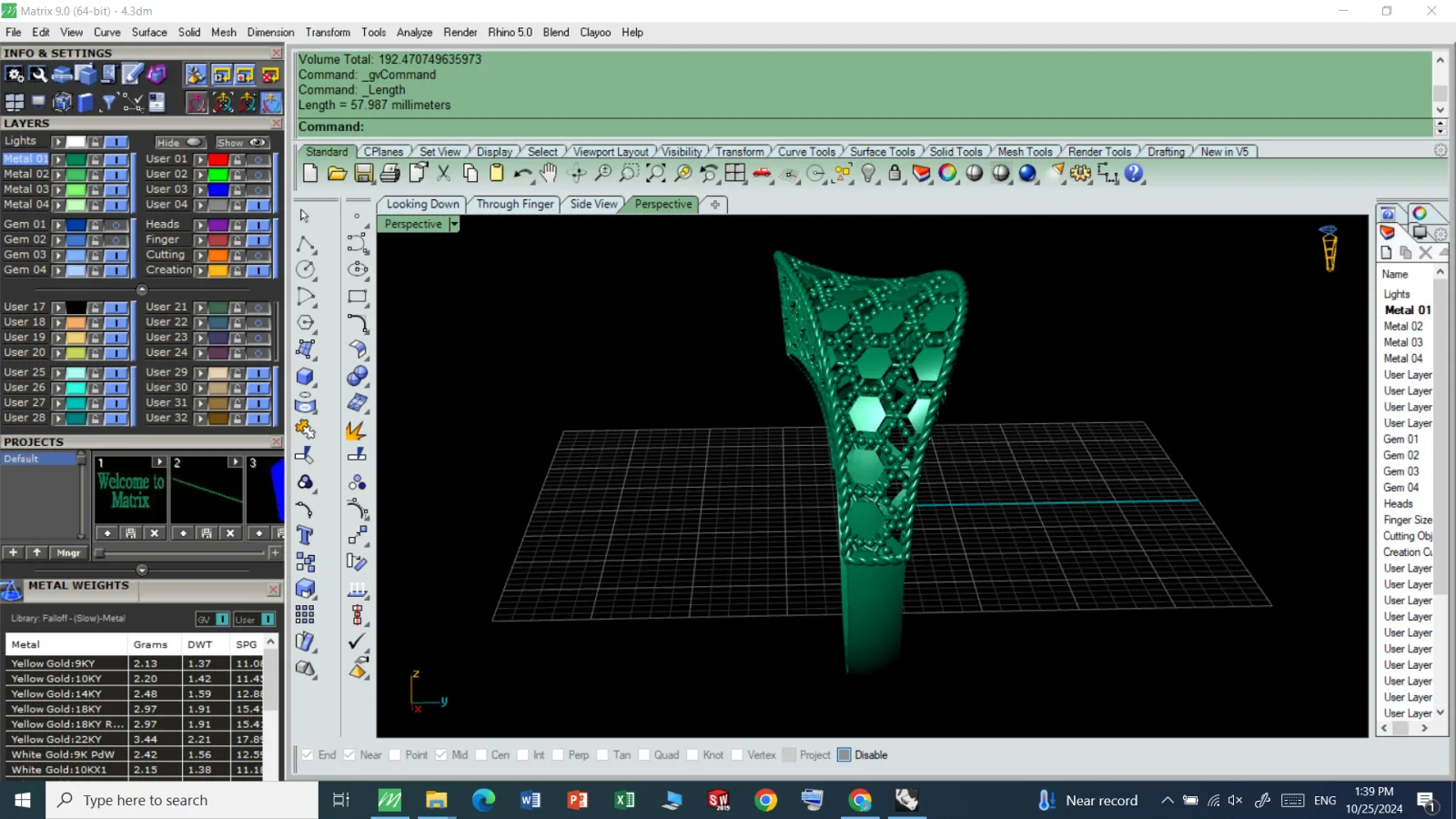Screen dimensions: 1456x819
Task: Click the Lock padlock toolbar icon
Action: tap(895, 173)
